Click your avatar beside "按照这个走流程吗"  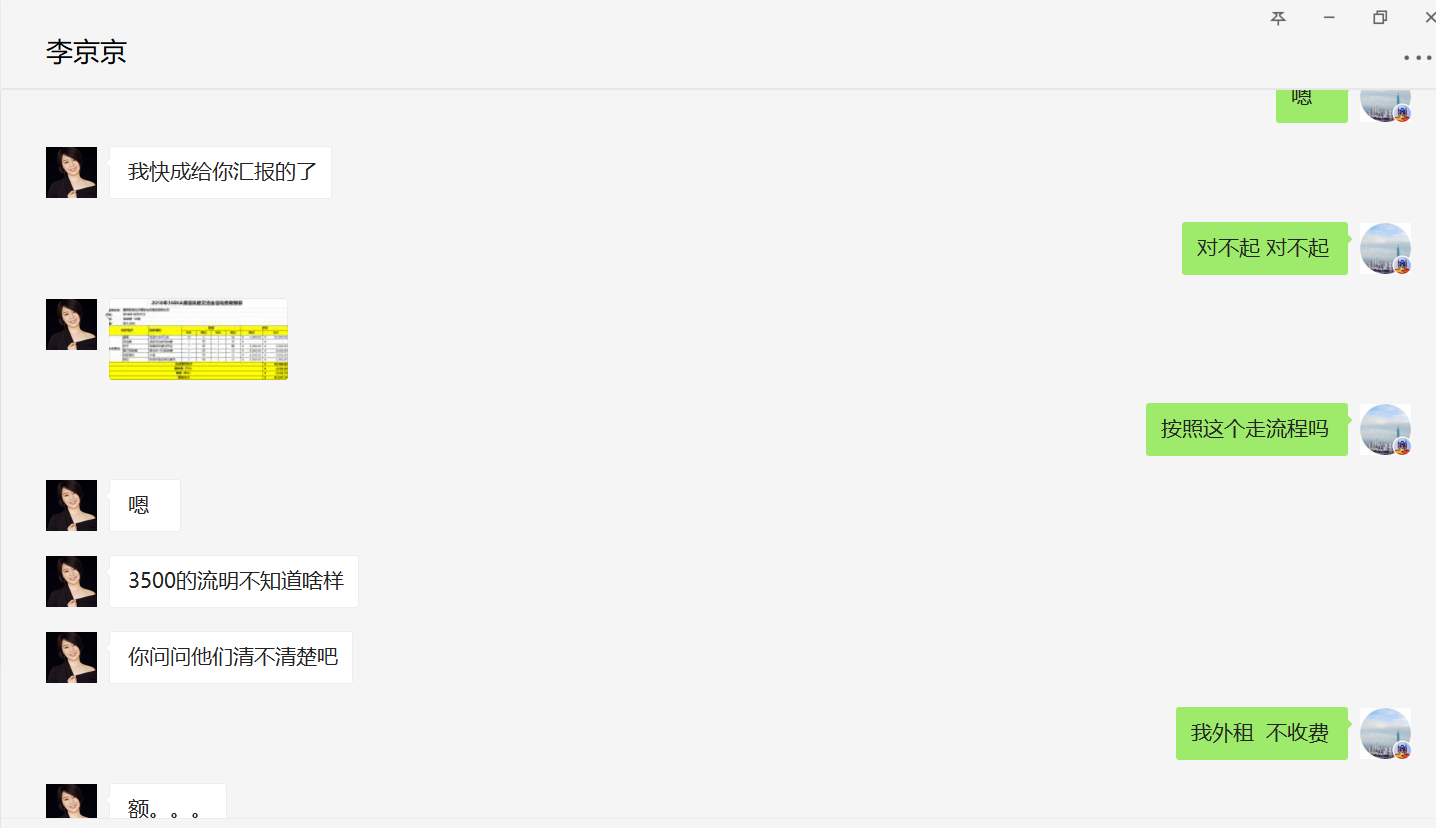1385,429
